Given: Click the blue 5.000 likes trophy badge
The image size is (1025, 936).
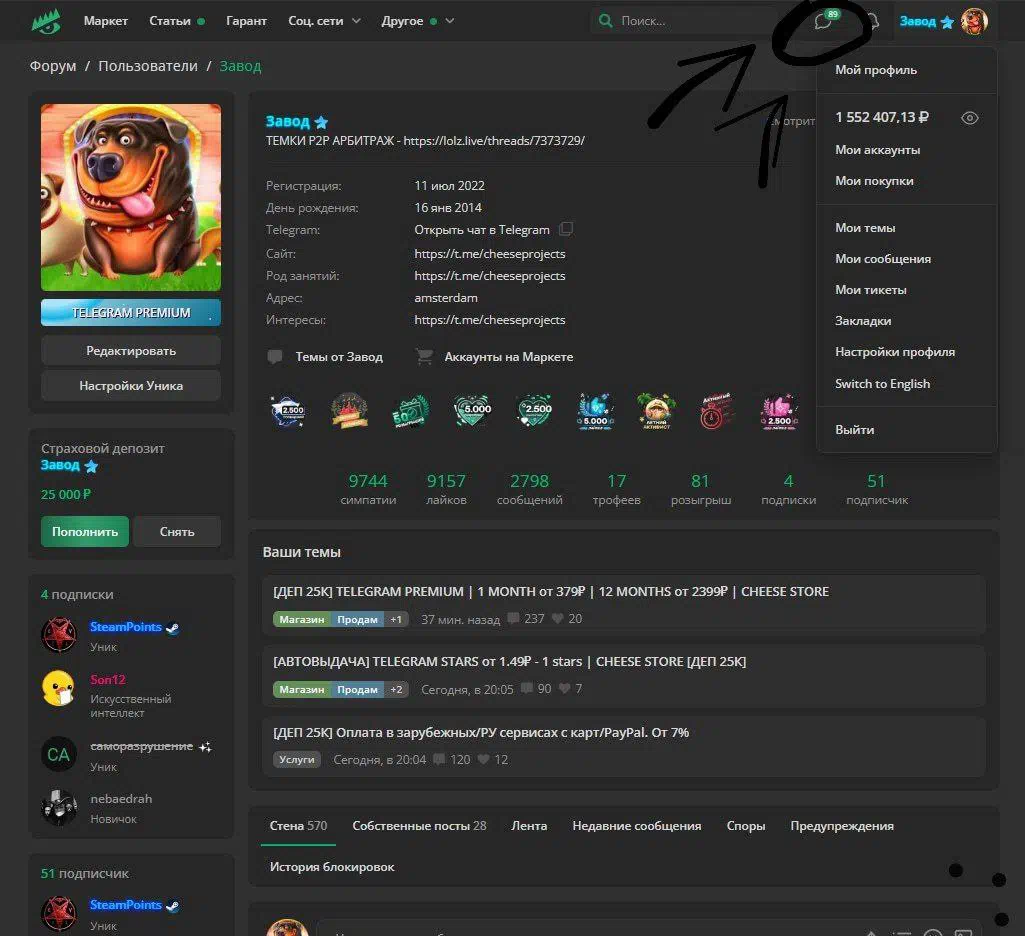Looking at the screenshot, I should [596, 412].
